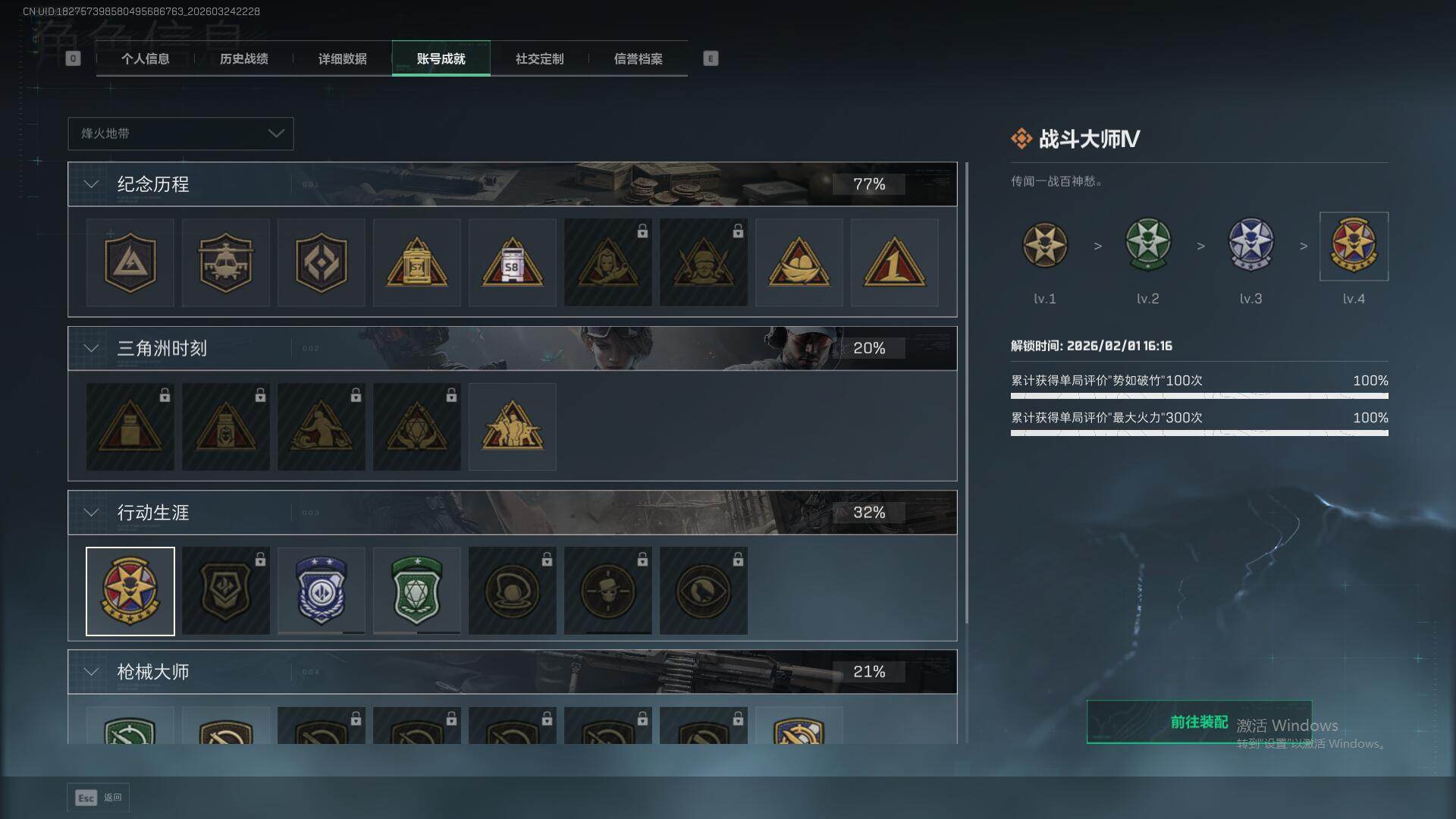Select the S8 season triangle badge

point(512,263)
